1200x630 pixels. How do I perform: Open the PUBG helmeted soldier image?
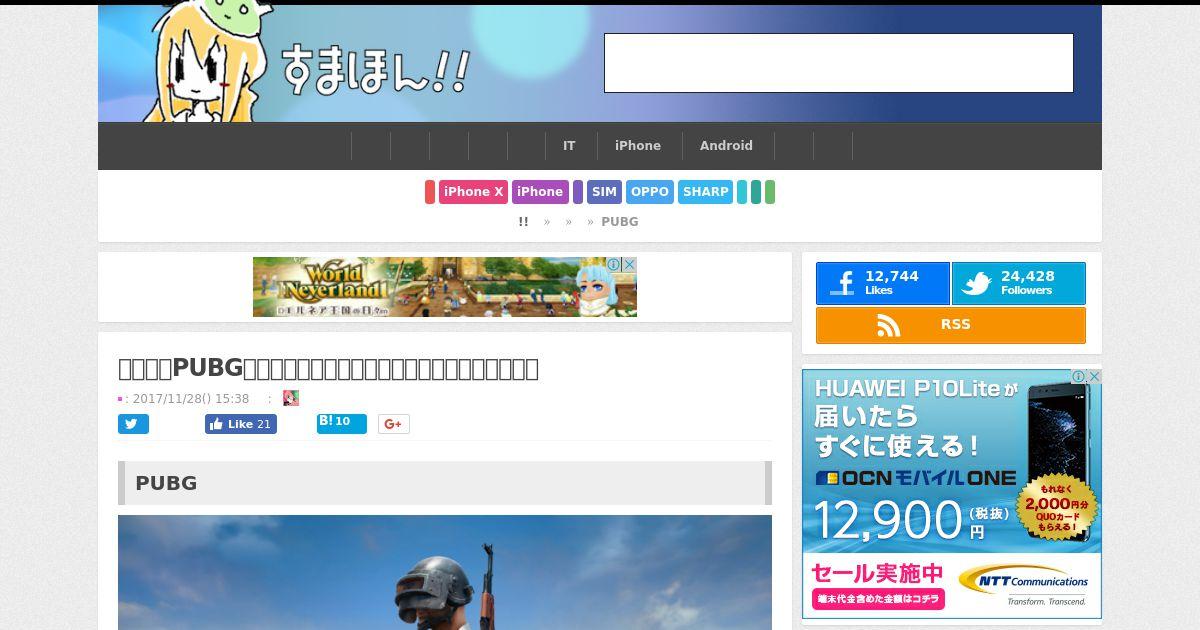click(445, 572)
